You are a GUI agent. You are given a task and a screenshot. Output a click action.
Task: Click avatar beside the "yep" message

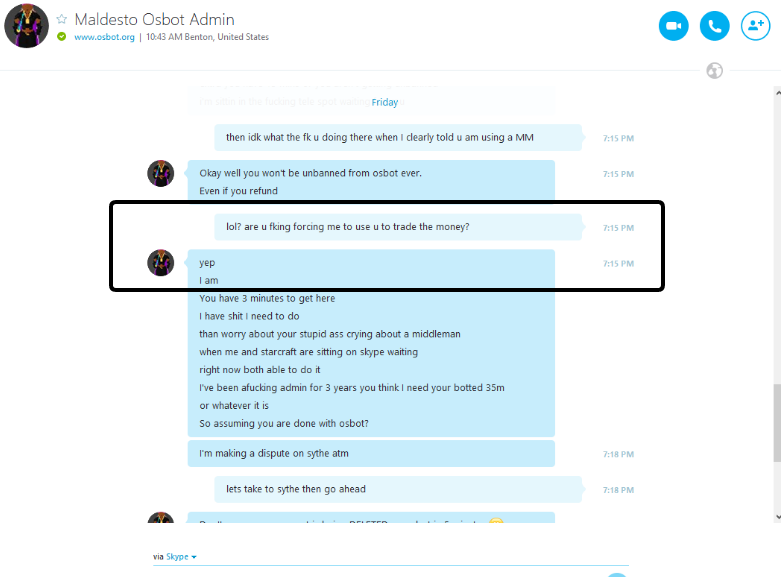click(x=160, y=263)
